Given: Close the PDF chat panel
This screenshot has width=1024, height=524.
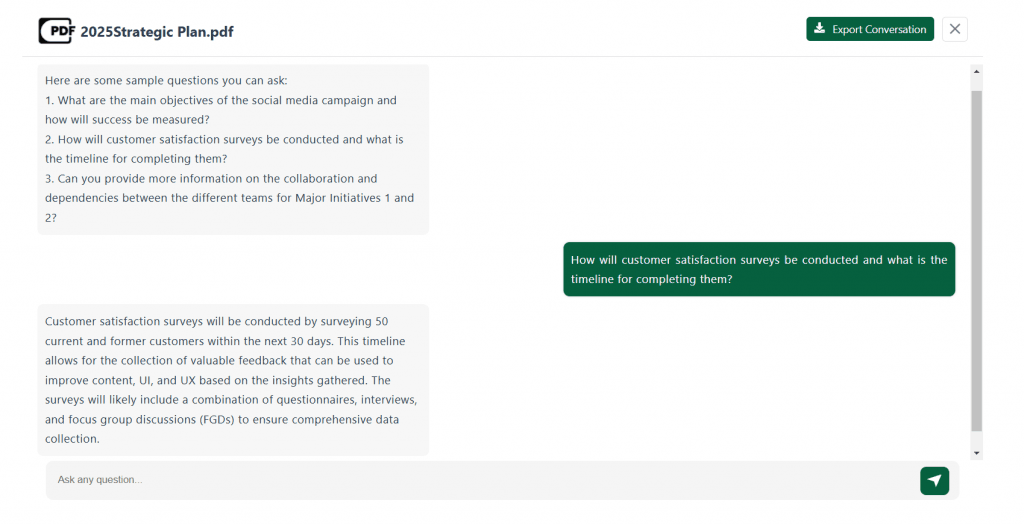Looking at the screenshot, I should [955, 29].
